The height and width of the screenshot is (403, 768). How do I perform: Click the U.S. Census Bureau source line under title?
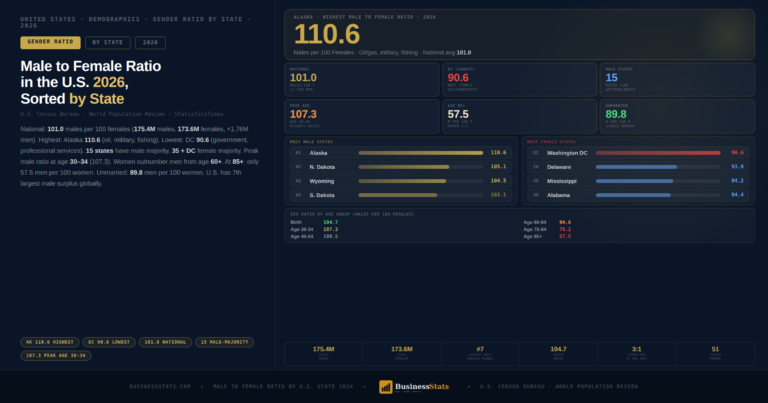[122, 114]
